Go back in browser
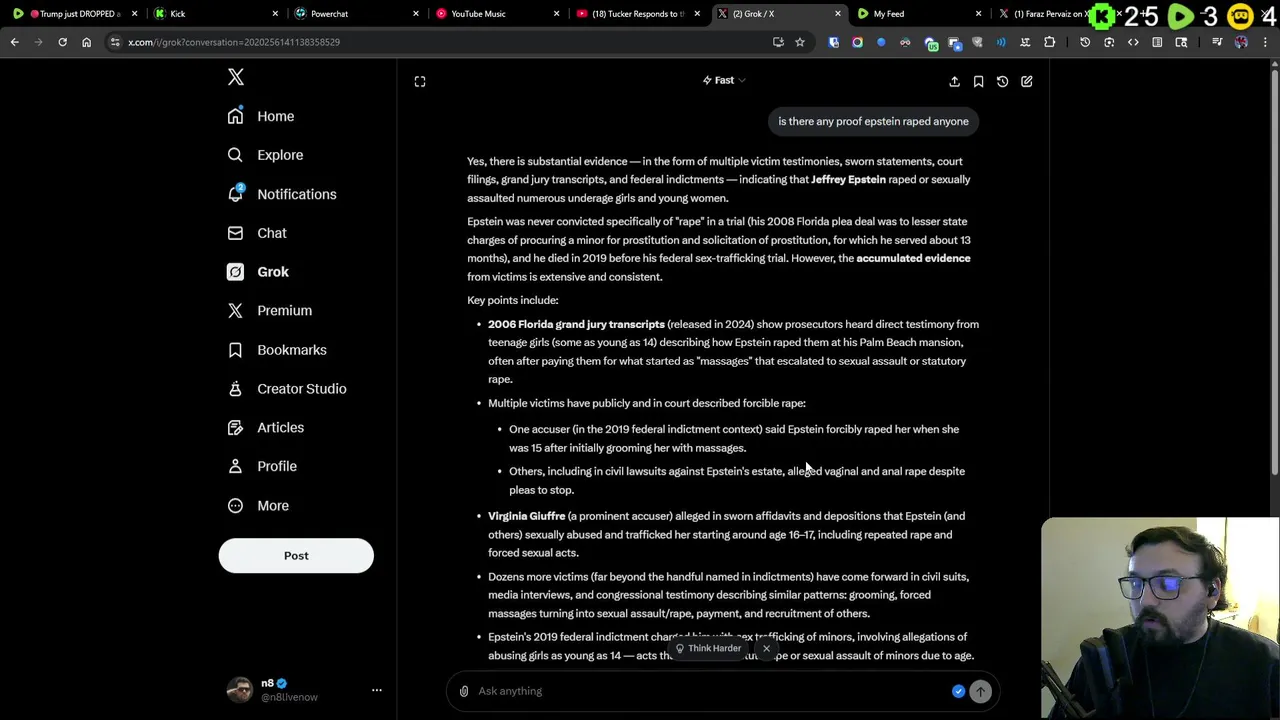1280x720 pixels. point(14,42)
